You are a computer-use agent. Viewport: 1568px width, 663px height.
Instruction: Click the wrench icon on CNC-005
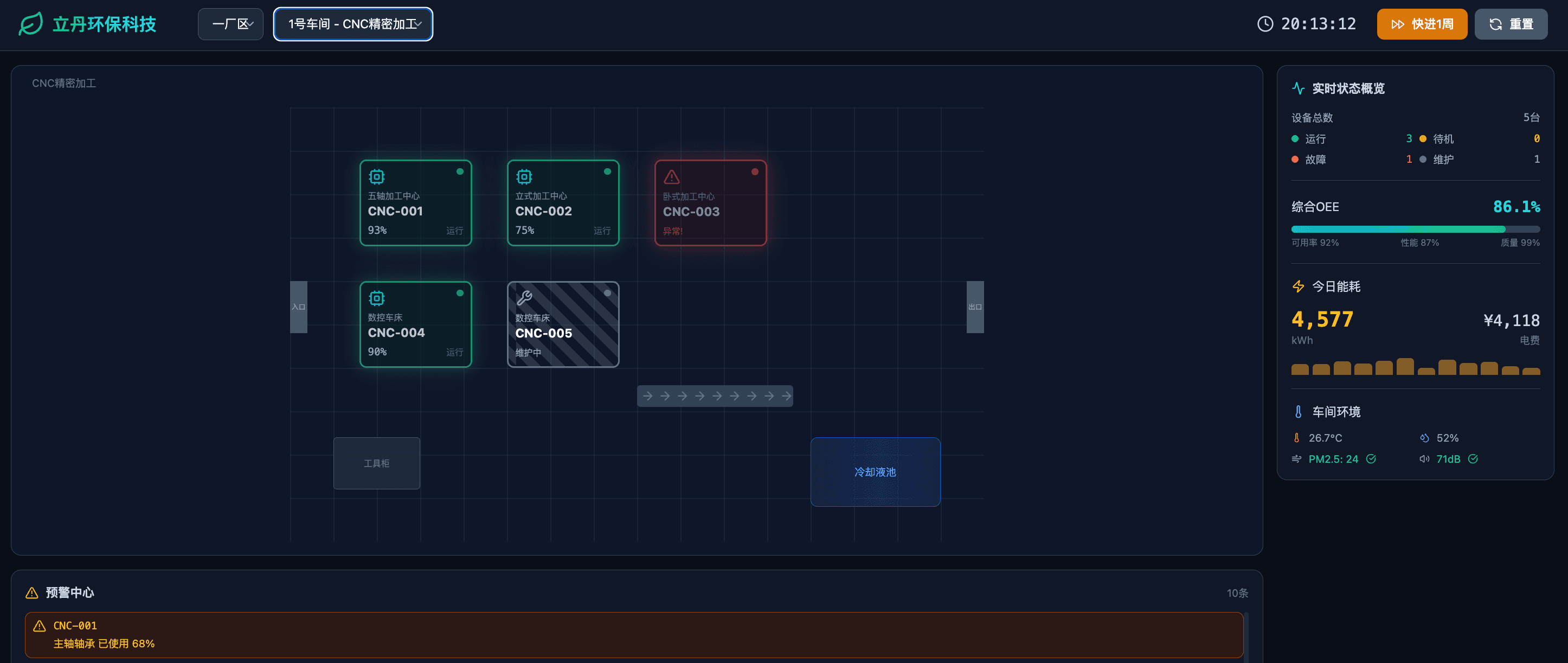524,298
